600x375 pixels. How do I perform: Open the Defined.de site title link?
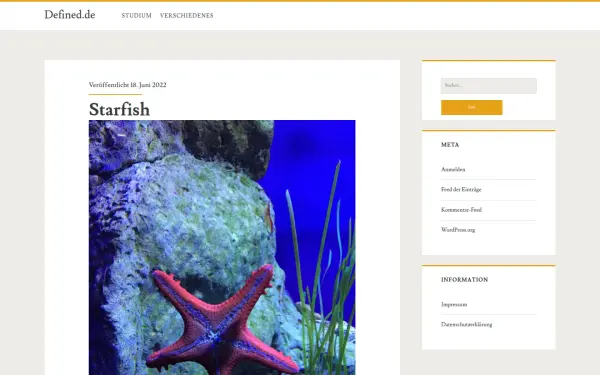coord(70,15)
